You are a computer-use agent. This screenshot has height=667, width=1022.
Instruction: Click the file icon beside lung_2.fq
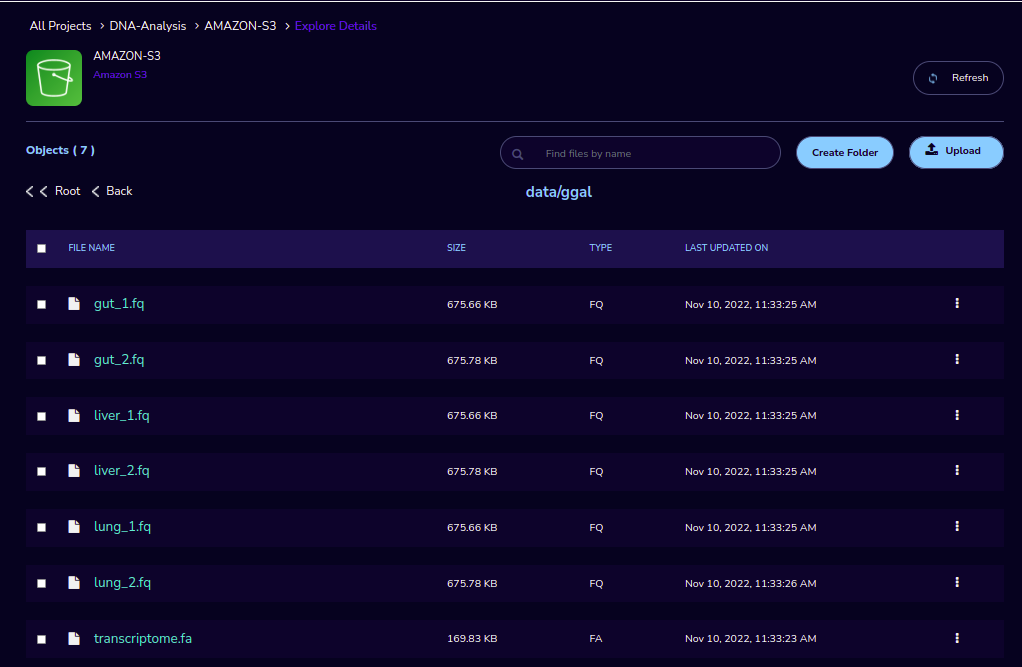click(74, 583)
